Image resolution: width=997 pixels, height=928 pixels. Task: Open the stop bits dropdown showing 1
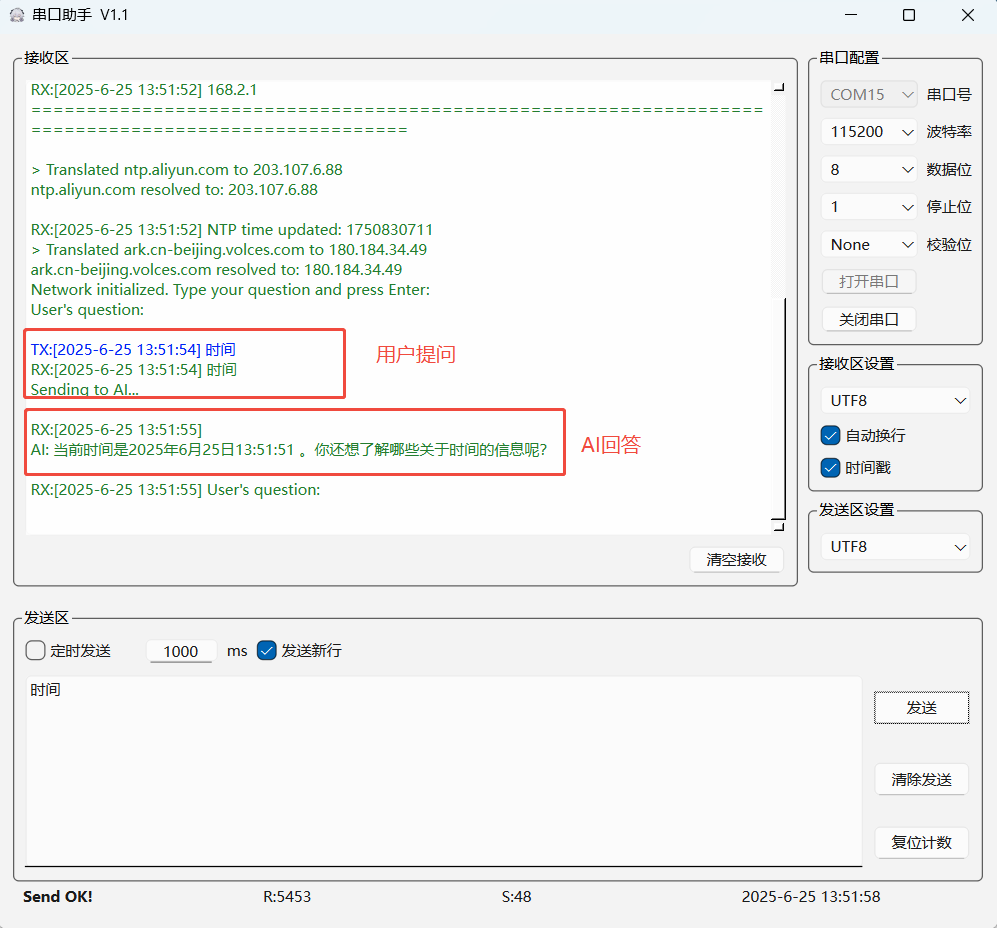pyautogui.click(x=869, y=207)
